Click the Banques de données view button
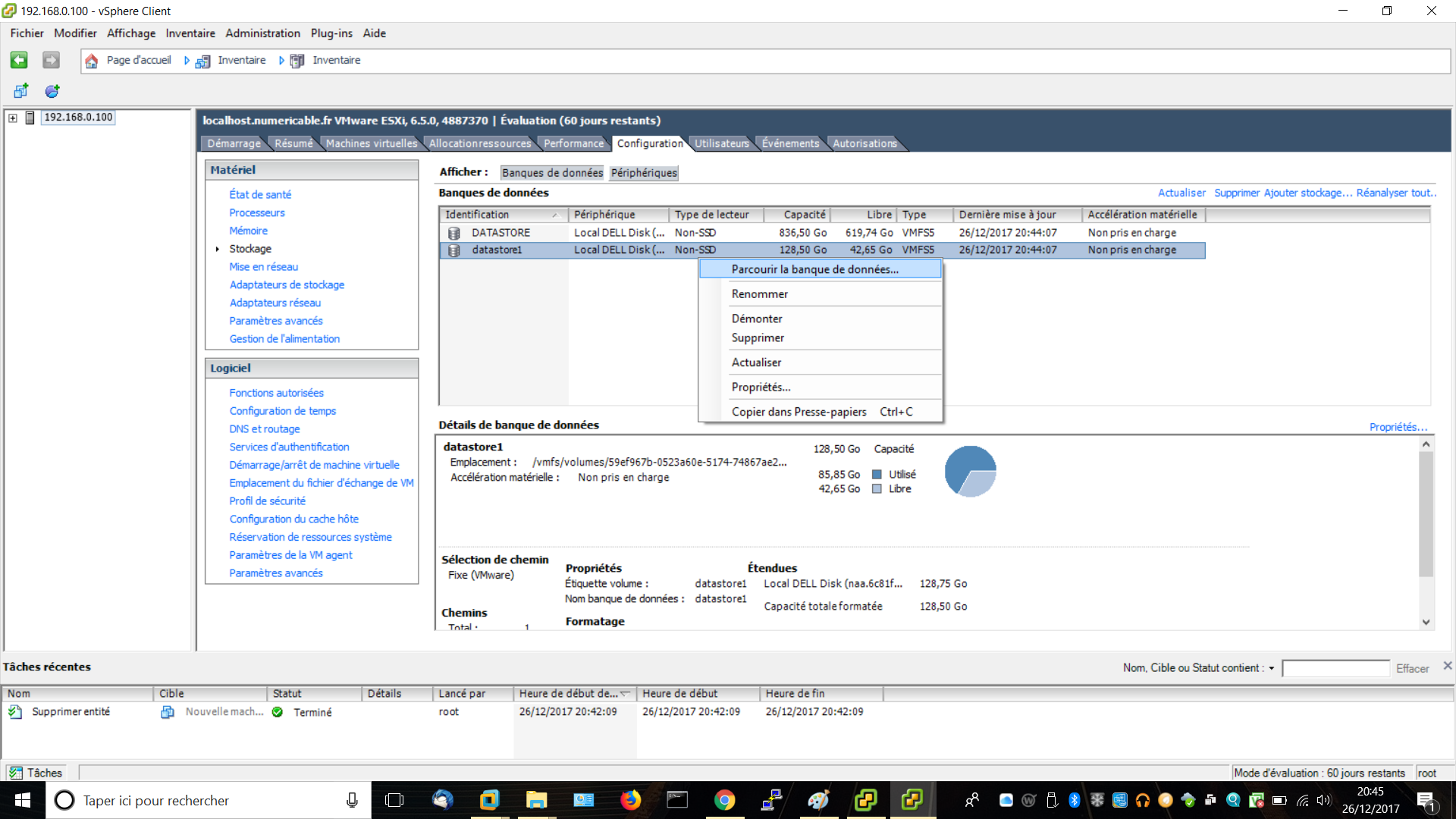Viewport: 1456px width, 819px height. 552,173
